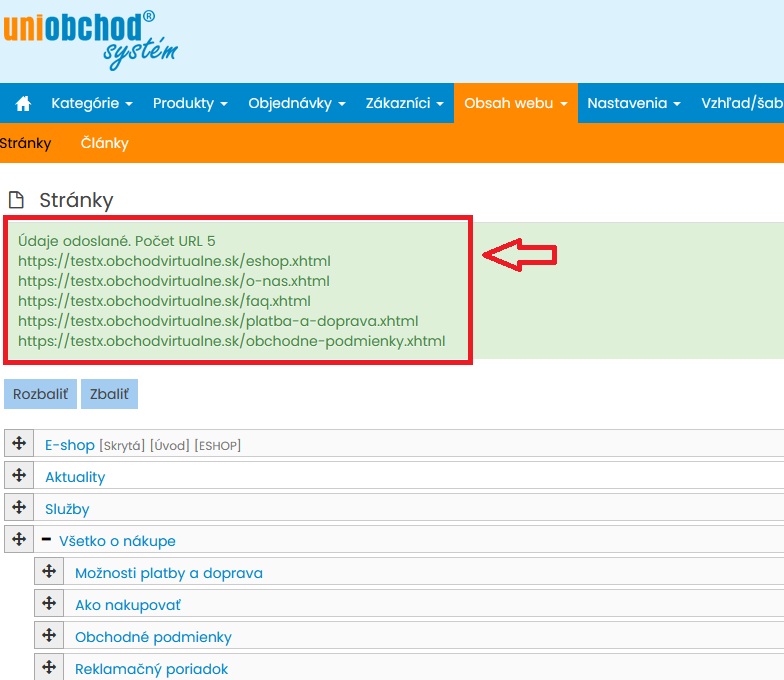Open the Produkty dropdown menu
Screen dimensions: 784x680
190,103
